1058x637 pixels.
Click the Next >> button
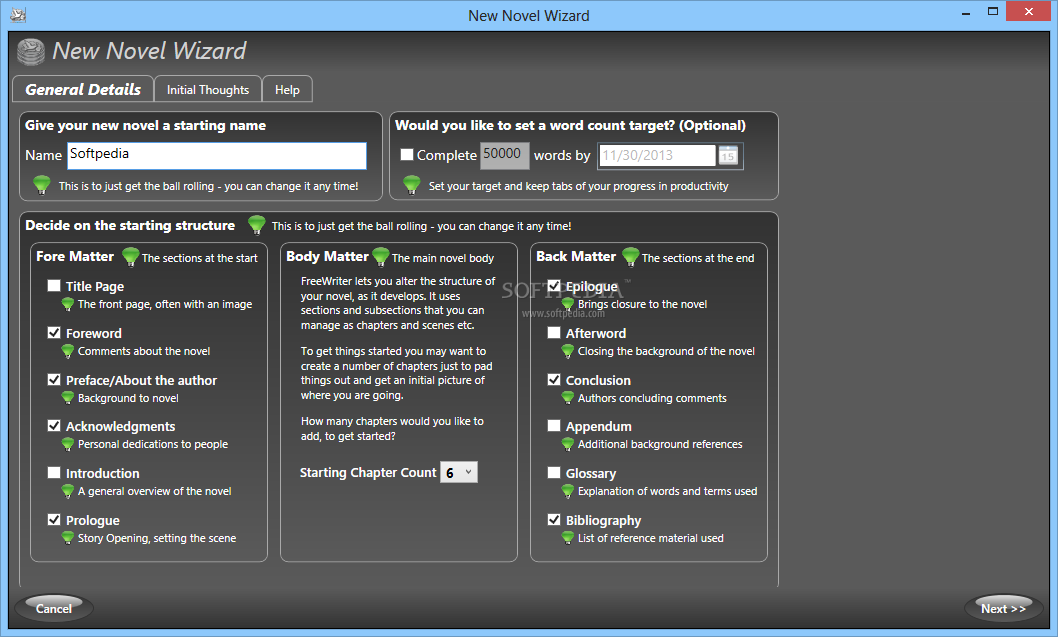tap(1003, 609)
